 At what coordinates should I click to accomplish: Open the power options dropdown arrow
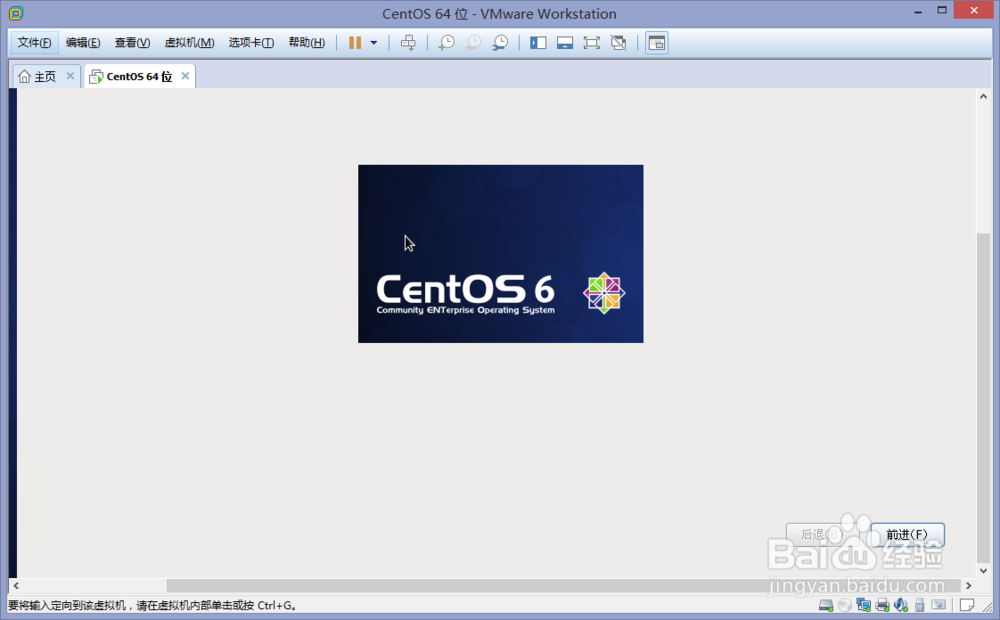[374, 43]
